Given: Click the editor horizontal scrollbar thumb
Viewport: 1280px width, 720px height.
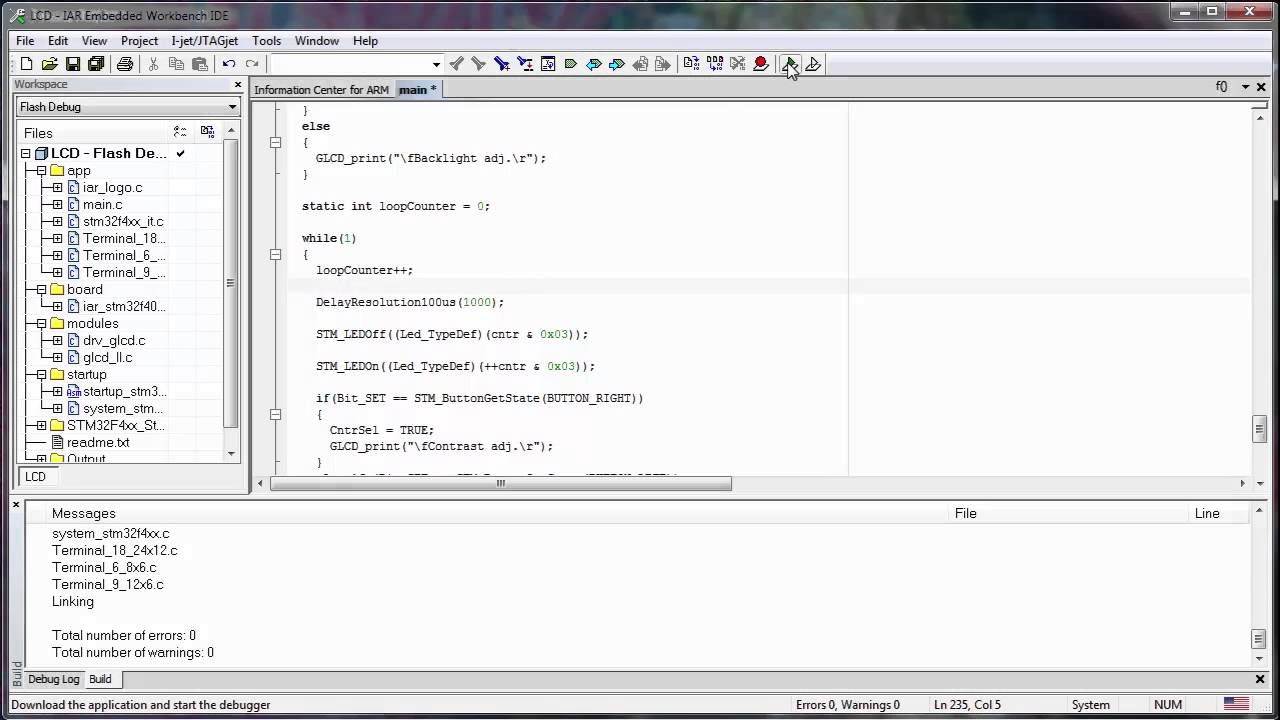Looking at the screenshot, I should point(501,484).
